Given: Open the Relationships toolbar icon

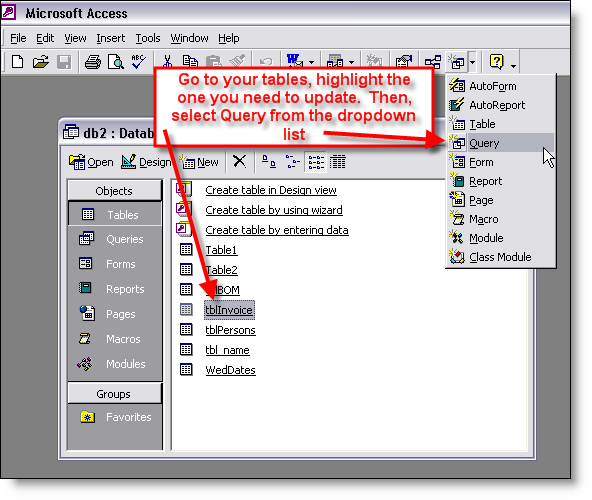Looking at the screenshot, I should point(433,62).
